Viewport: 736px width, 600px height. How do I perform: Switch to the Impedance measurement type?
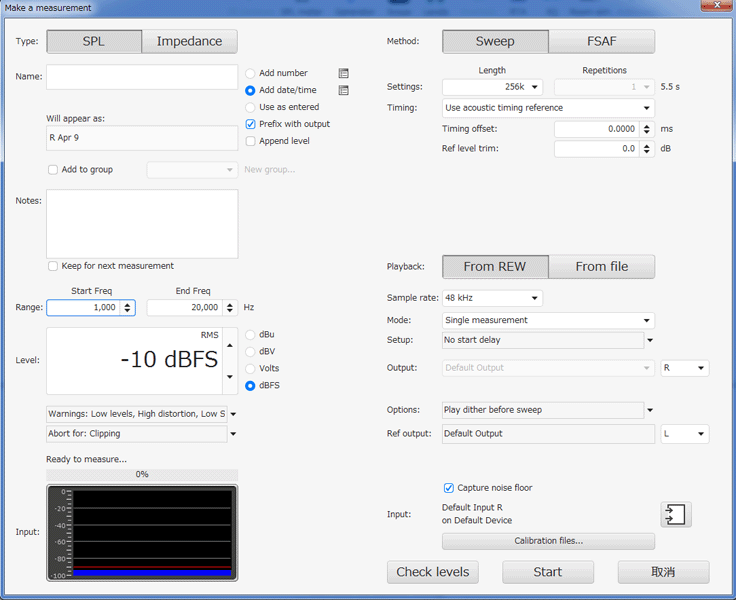(189, 41)
